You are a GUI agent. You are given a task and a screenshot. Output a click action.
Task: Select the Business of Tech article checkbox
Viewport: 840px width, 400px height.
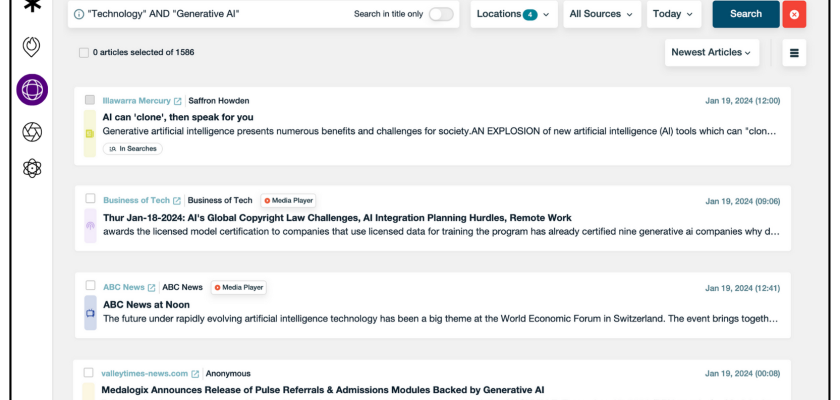click(90, 200)
